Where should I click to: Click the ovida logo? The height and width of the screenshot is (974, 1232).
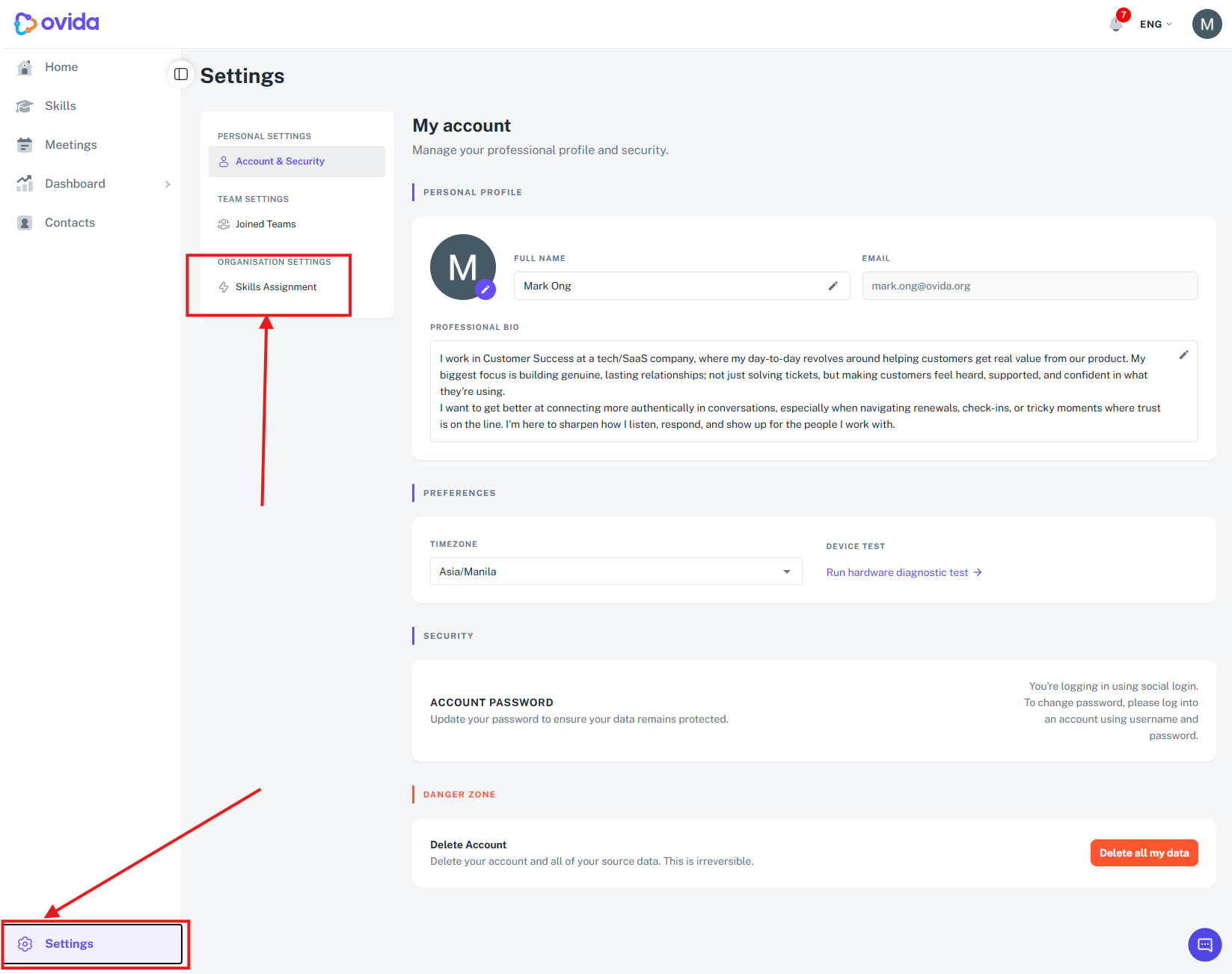click(57, 23)
